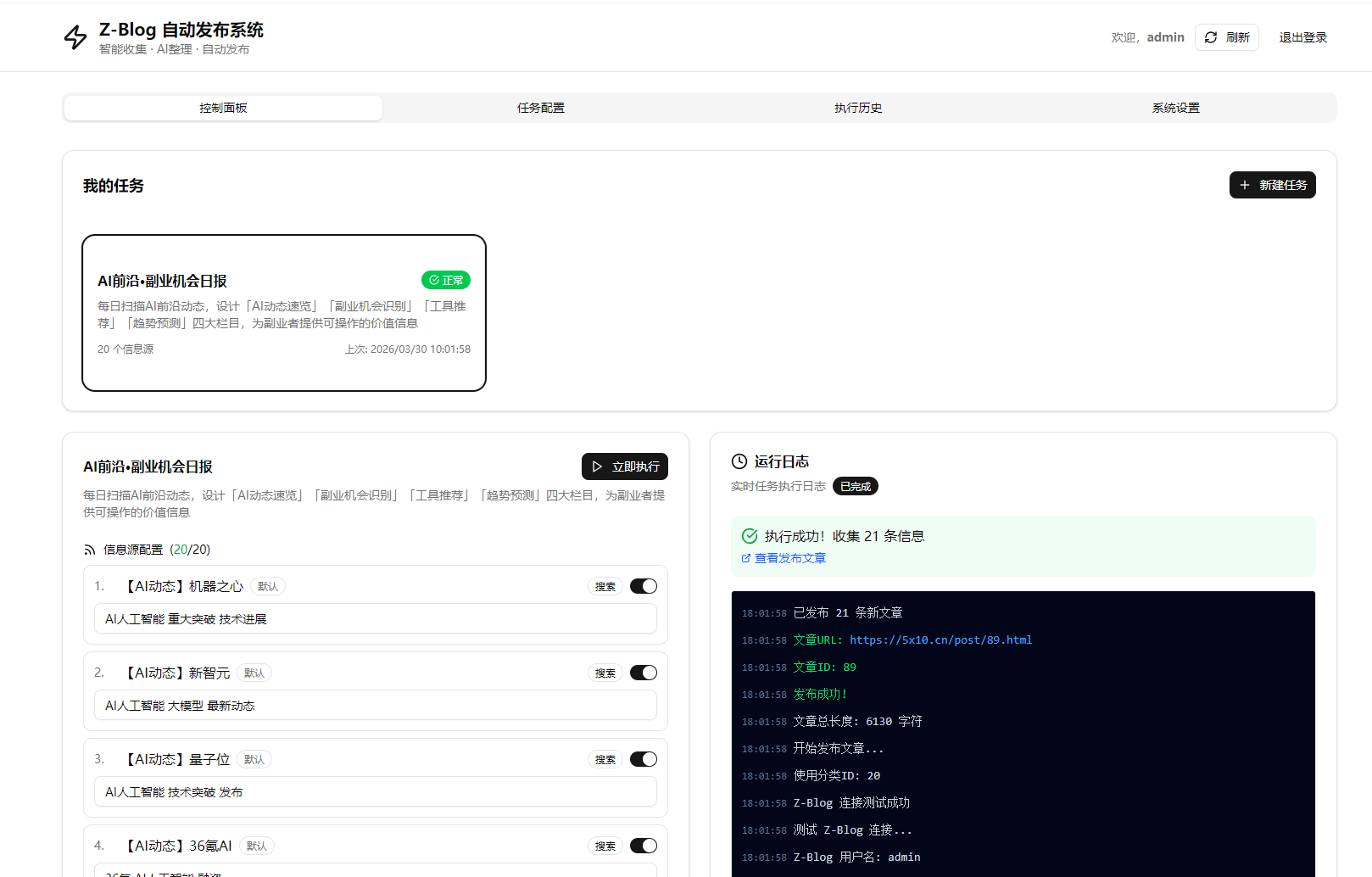Screen dimensions: 1372x877
Task: Open the article URL in the log
Action: point(940,640)
